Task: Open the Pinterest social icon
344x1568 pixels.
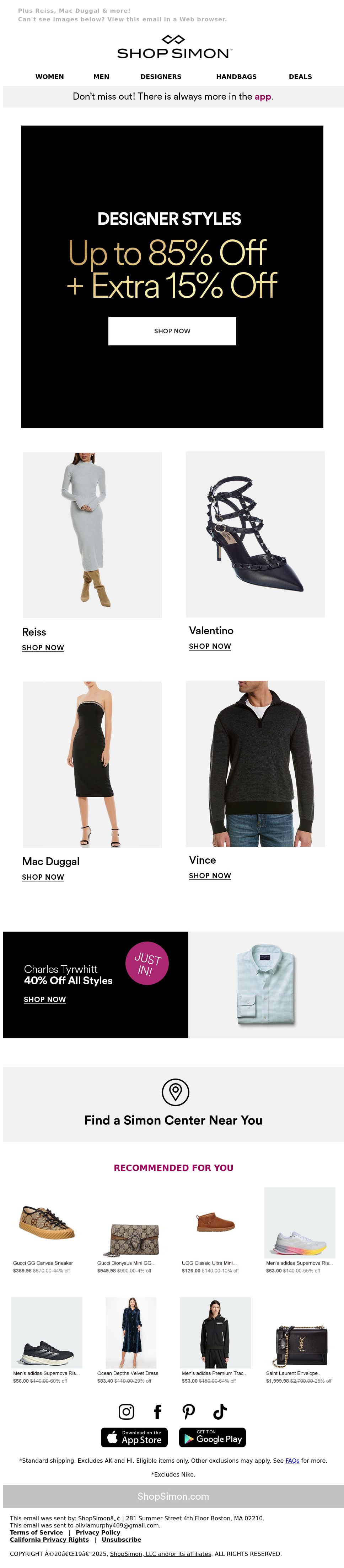Action: click(188, 1411)
